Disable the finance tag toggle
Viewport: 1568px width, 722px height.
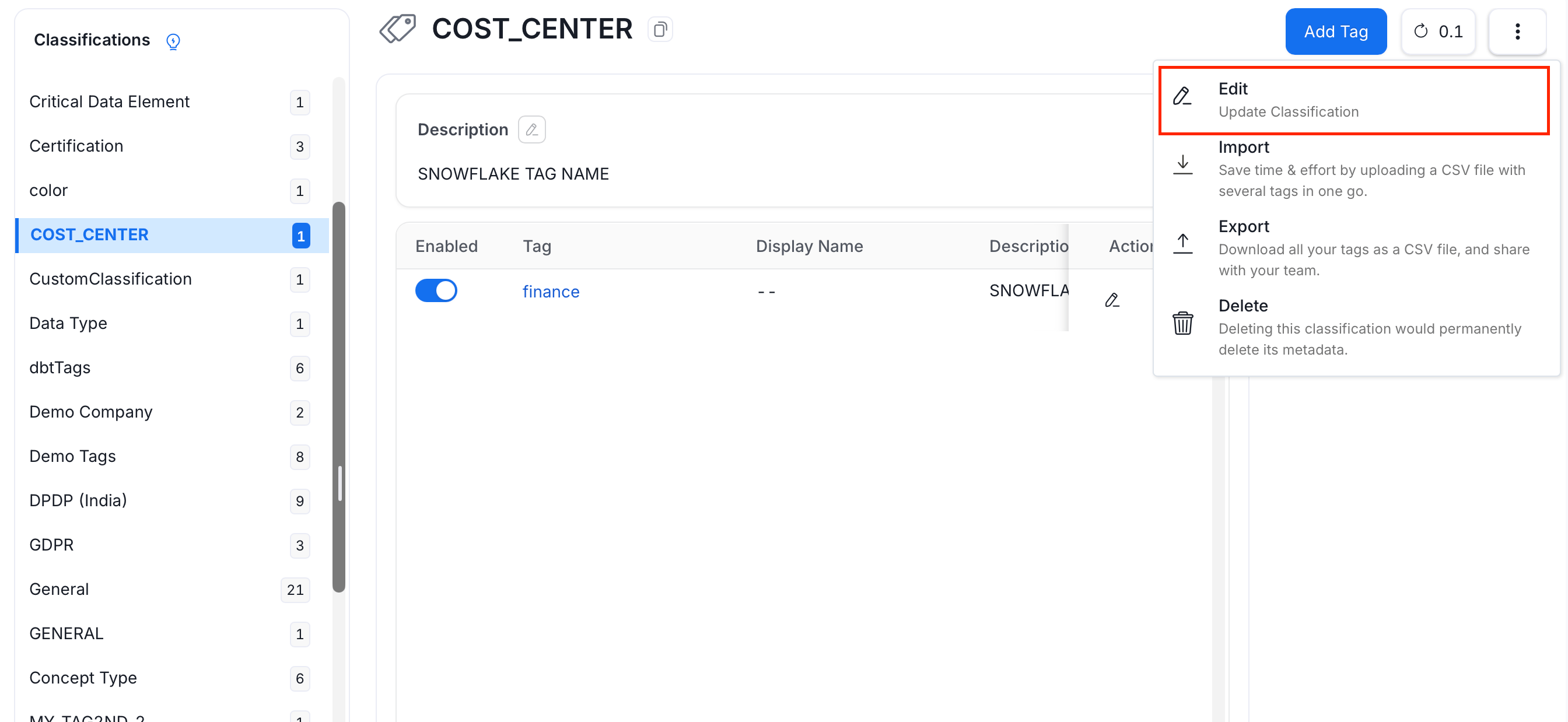pyautogui.click(x=436, y=291)
